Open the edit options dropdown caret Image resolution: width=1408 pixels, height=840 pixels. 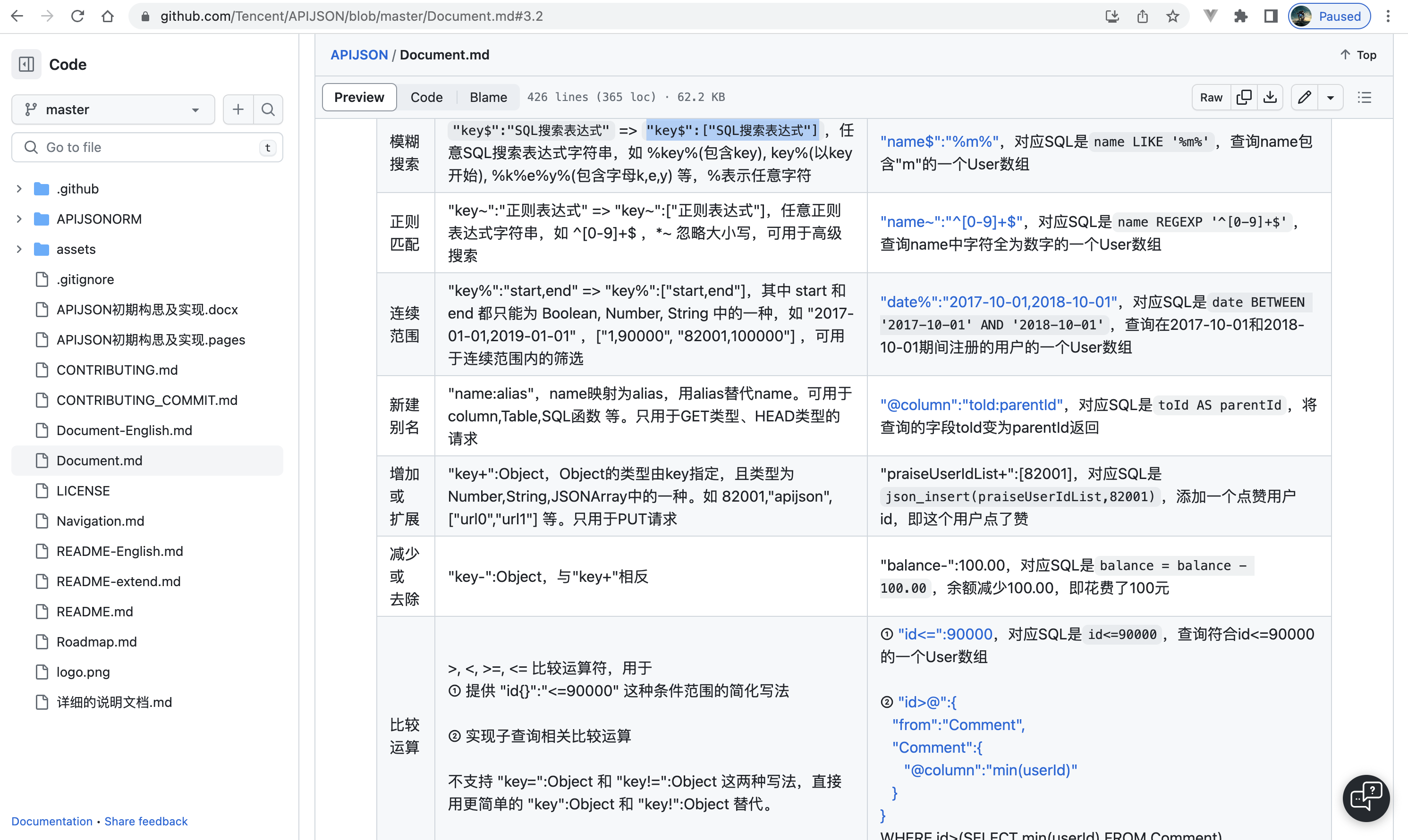[1331, 97]
